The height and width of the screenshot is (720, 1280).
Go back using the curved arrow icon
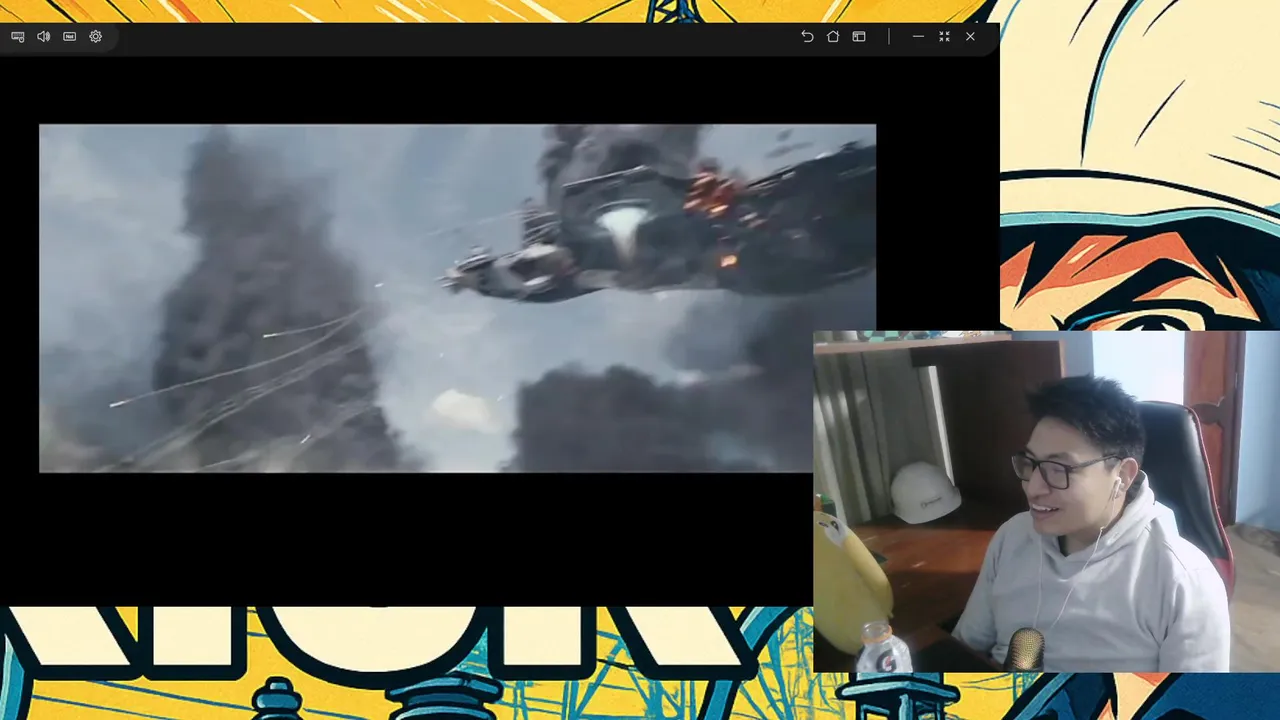(807, 36)
